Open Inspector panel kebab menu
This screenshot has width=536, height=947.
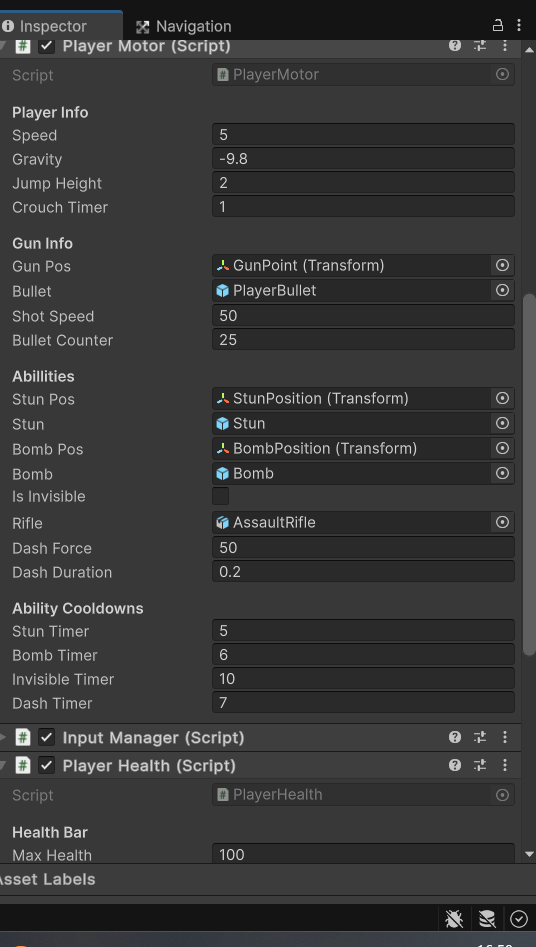(x=519, y=25)
